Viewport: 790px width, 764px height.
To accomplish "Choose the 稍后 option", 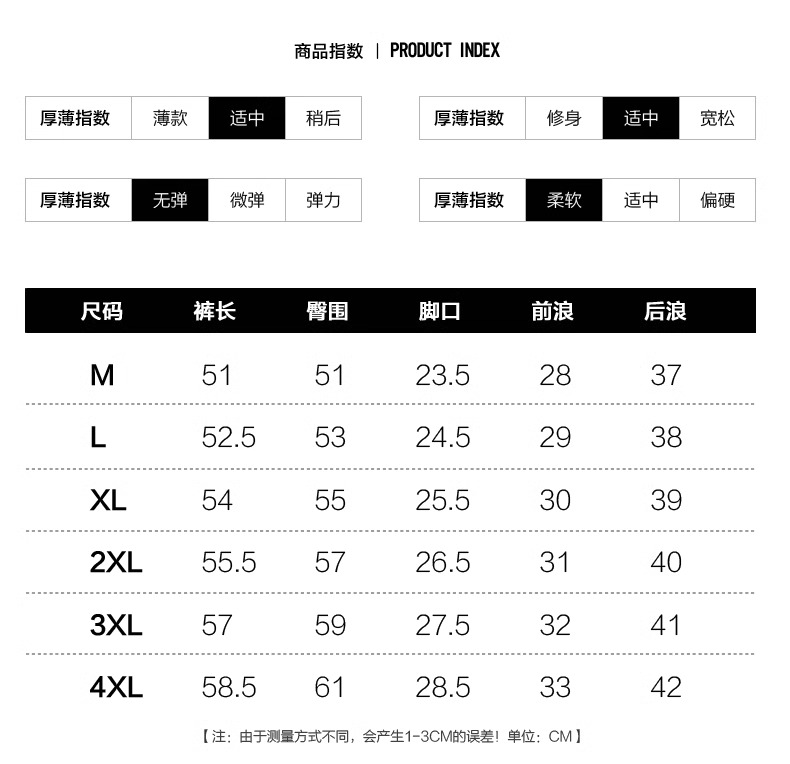I will 323,118.
